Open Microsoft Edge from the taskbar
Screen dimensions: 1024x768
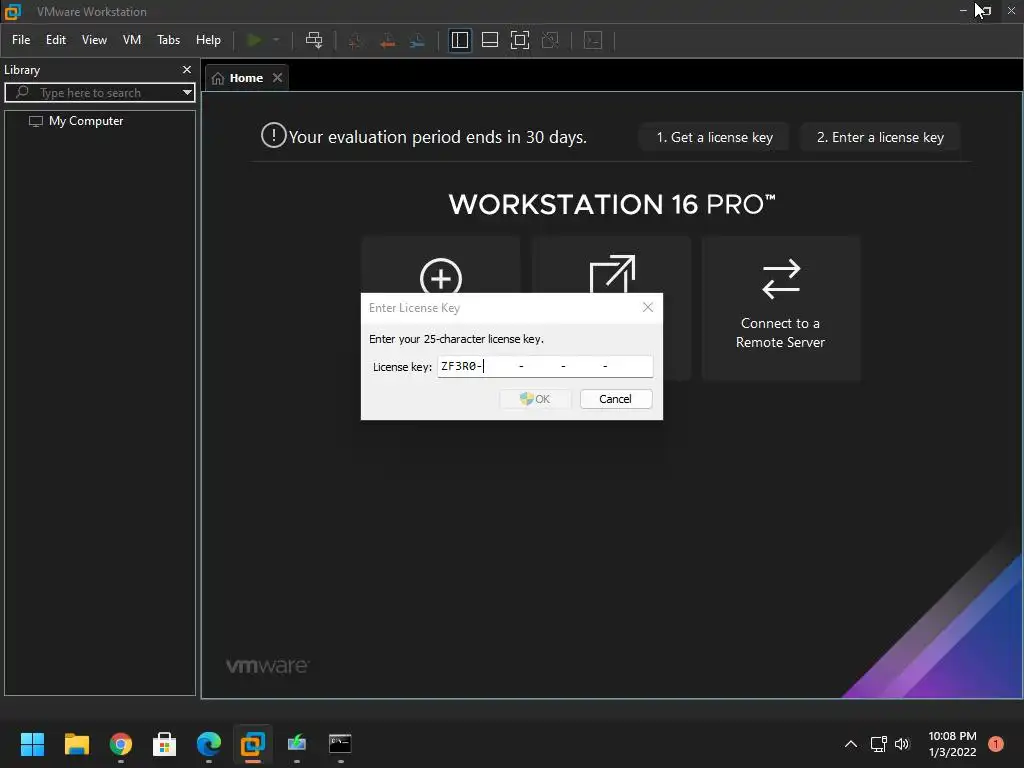coord(209,744)
